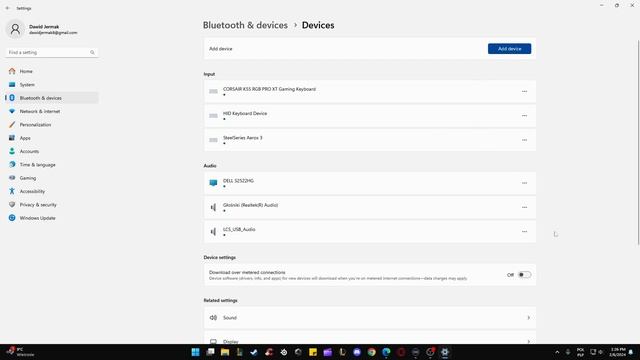Open more options for HID Keyboard Device
Screen dimensions: 640x360
tap(524, 116)
